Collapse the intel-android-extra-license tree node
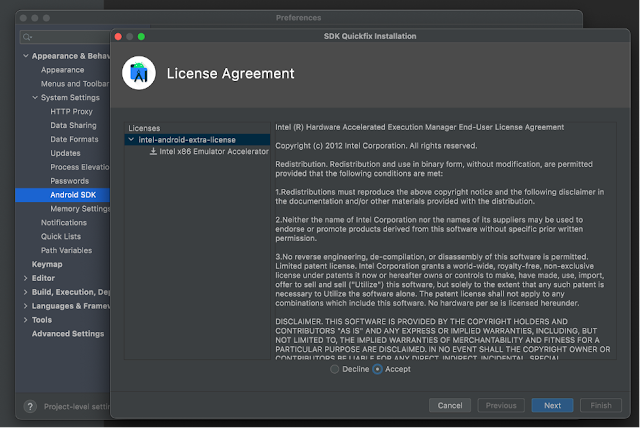640x428 pixels. pyautogui.click(x=131, y=140)
